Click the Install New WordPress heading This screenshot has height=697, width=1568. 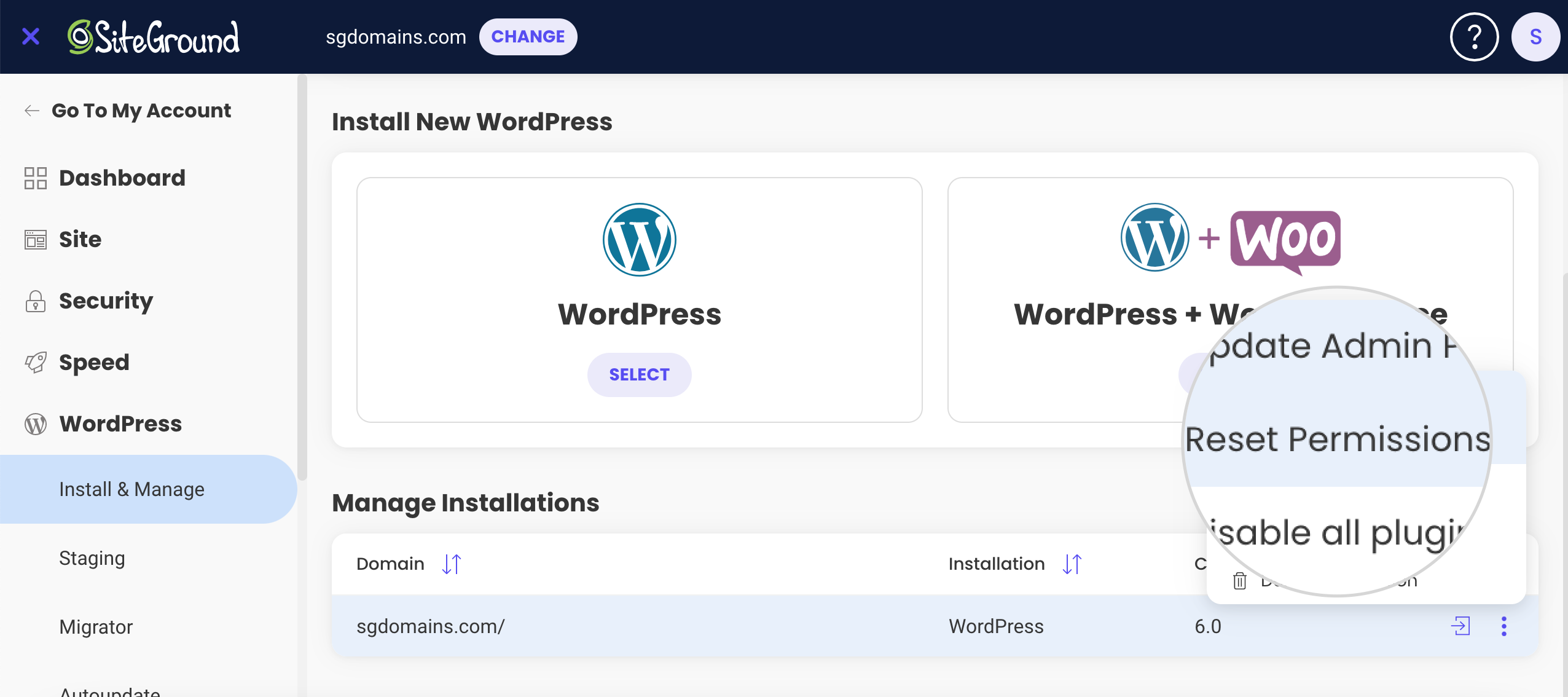click(472, 122)
